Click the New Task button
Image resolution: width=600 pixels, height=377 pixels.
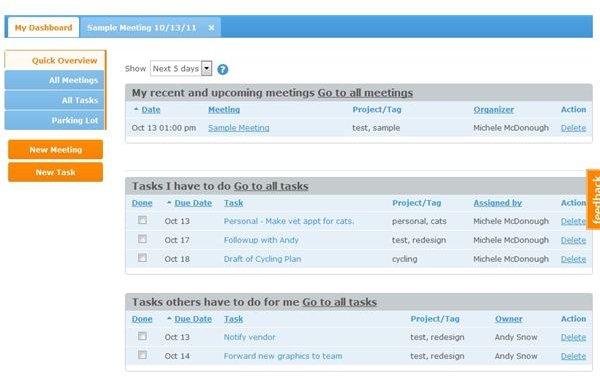coord(55,172)
